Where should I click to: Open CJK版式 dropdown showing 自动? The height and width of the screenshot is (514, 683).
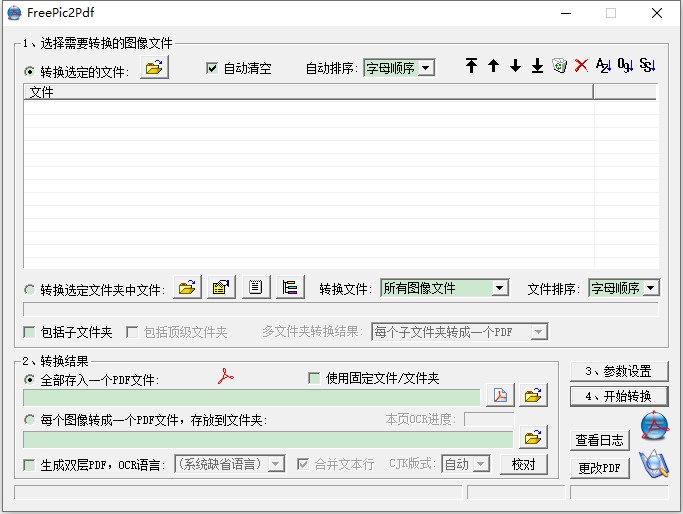pyautogui.click(x=466, y=464)
